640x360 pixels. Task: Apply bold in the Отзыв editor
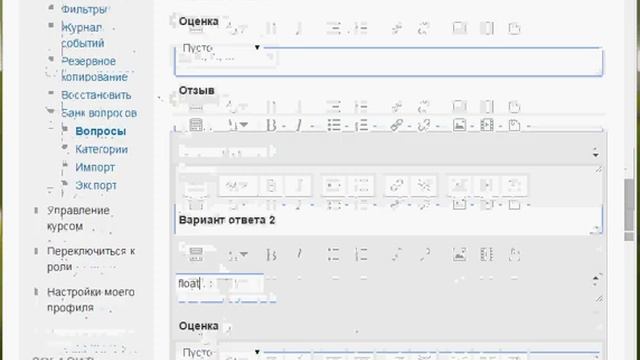271,125
